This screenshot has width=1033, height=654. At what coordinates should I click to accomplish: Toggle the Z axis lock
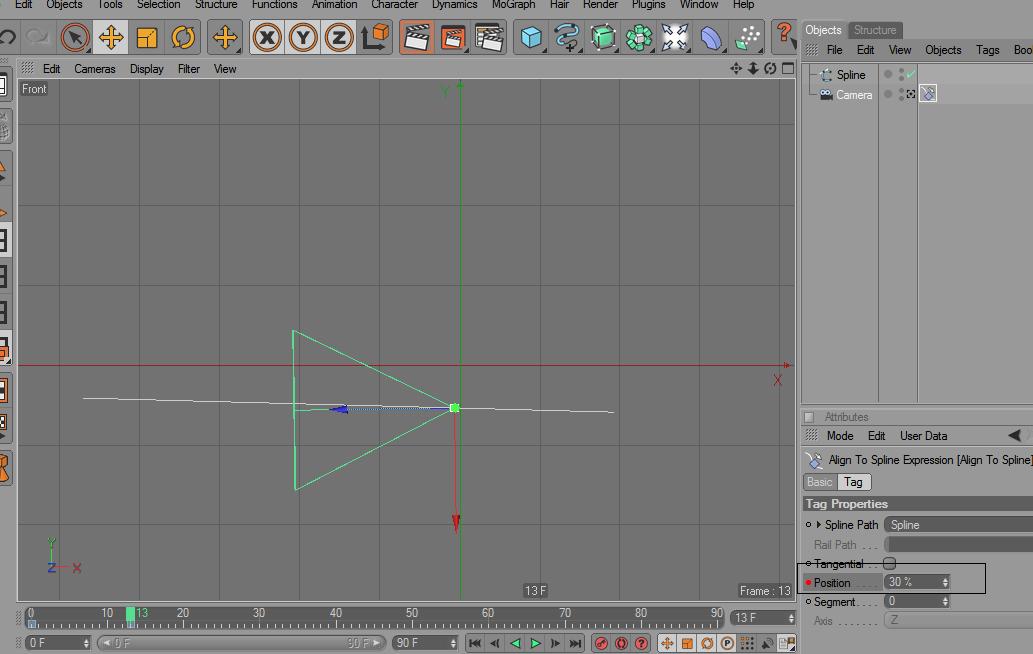(339, 38)
